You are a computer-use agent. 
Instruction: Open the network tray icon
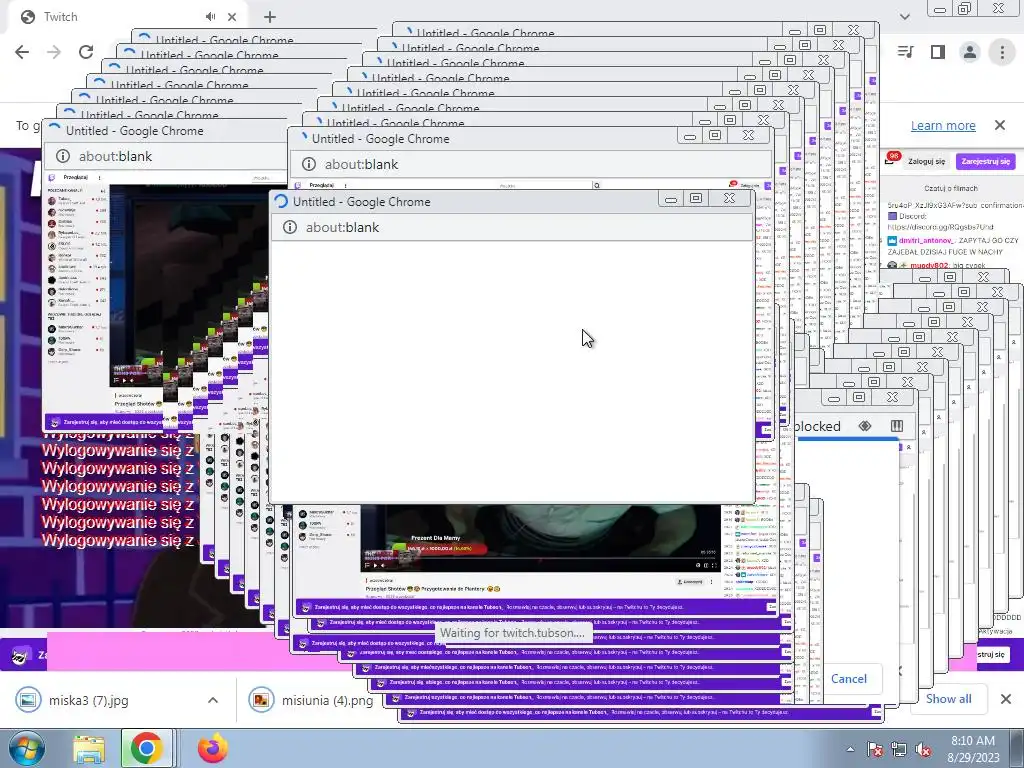899,749
